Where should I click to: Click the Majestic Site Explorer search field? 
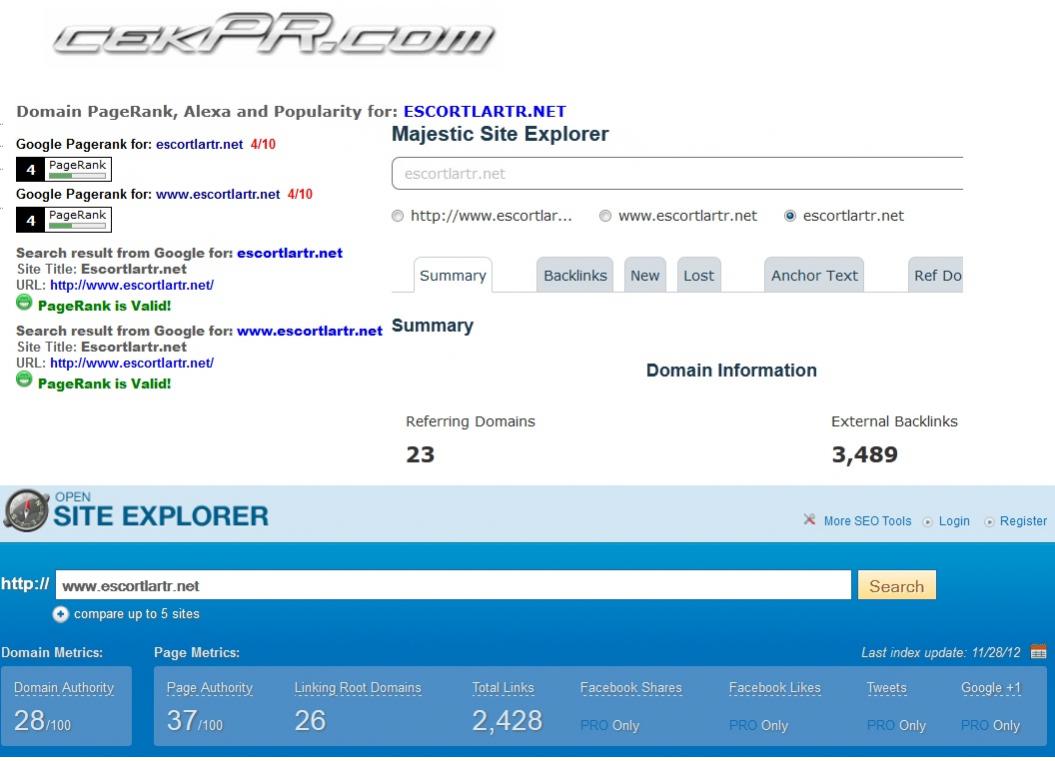(678, 174)
